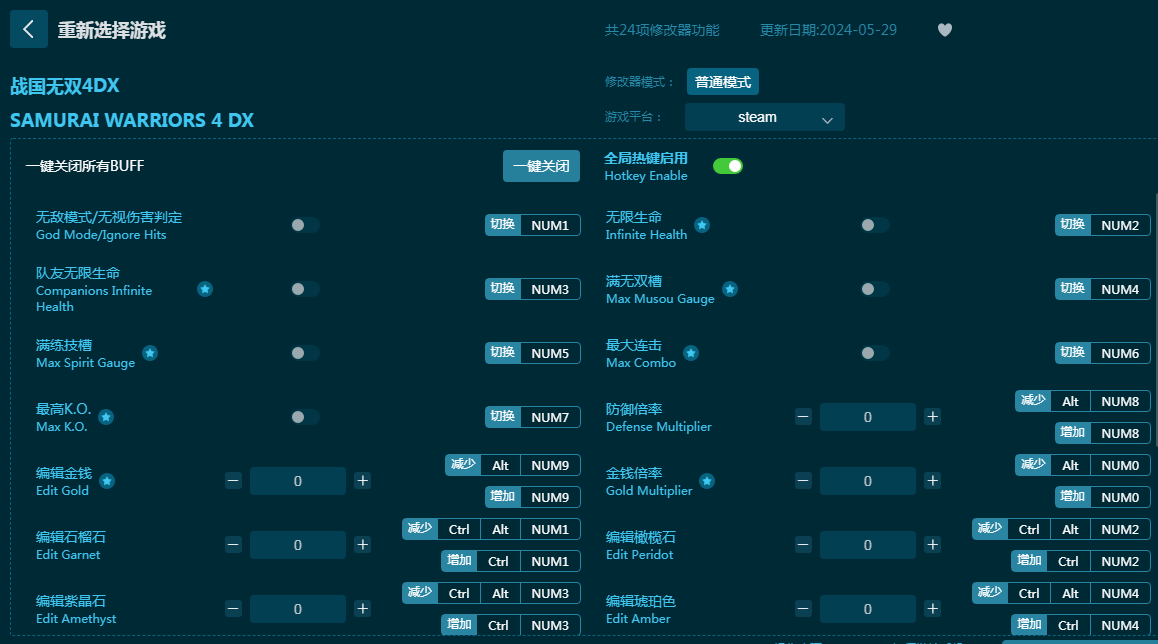The width and height of the screenshot is (1158, 644).
Task: Click star icon beside Companions Infinite Health
Action: coord(205,289)
